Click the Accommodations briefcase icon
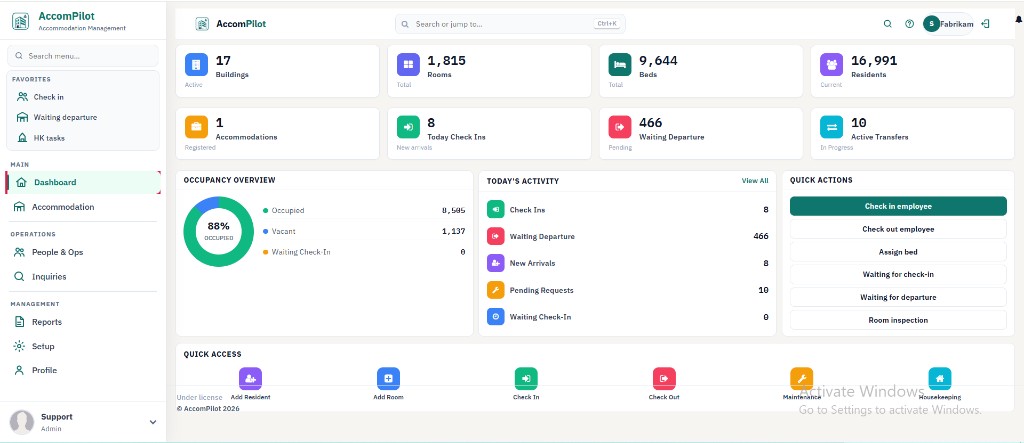Screen dimensions: 1024x443 [196, 127]
